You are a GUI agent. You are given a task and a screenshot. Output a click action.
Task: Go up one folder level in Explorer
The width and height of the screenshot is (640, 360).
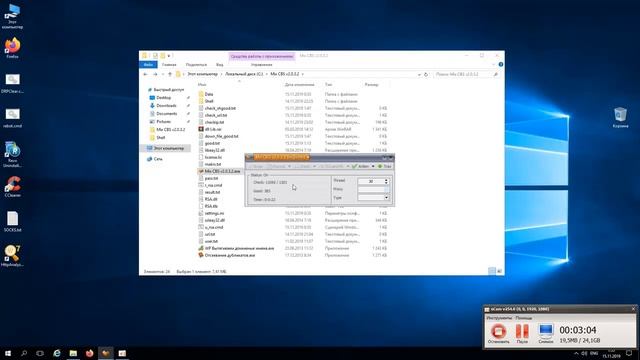click(170, 74)
